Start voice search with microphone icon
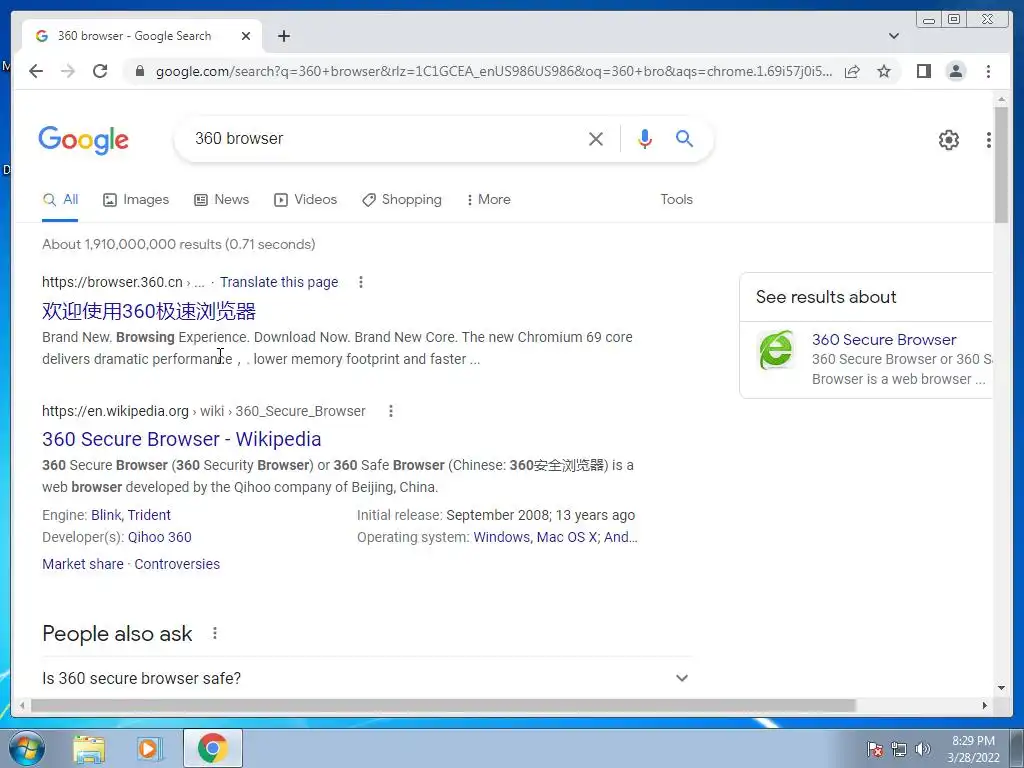The width and height of the screenshot is (1024, 768). coord(645,138)
